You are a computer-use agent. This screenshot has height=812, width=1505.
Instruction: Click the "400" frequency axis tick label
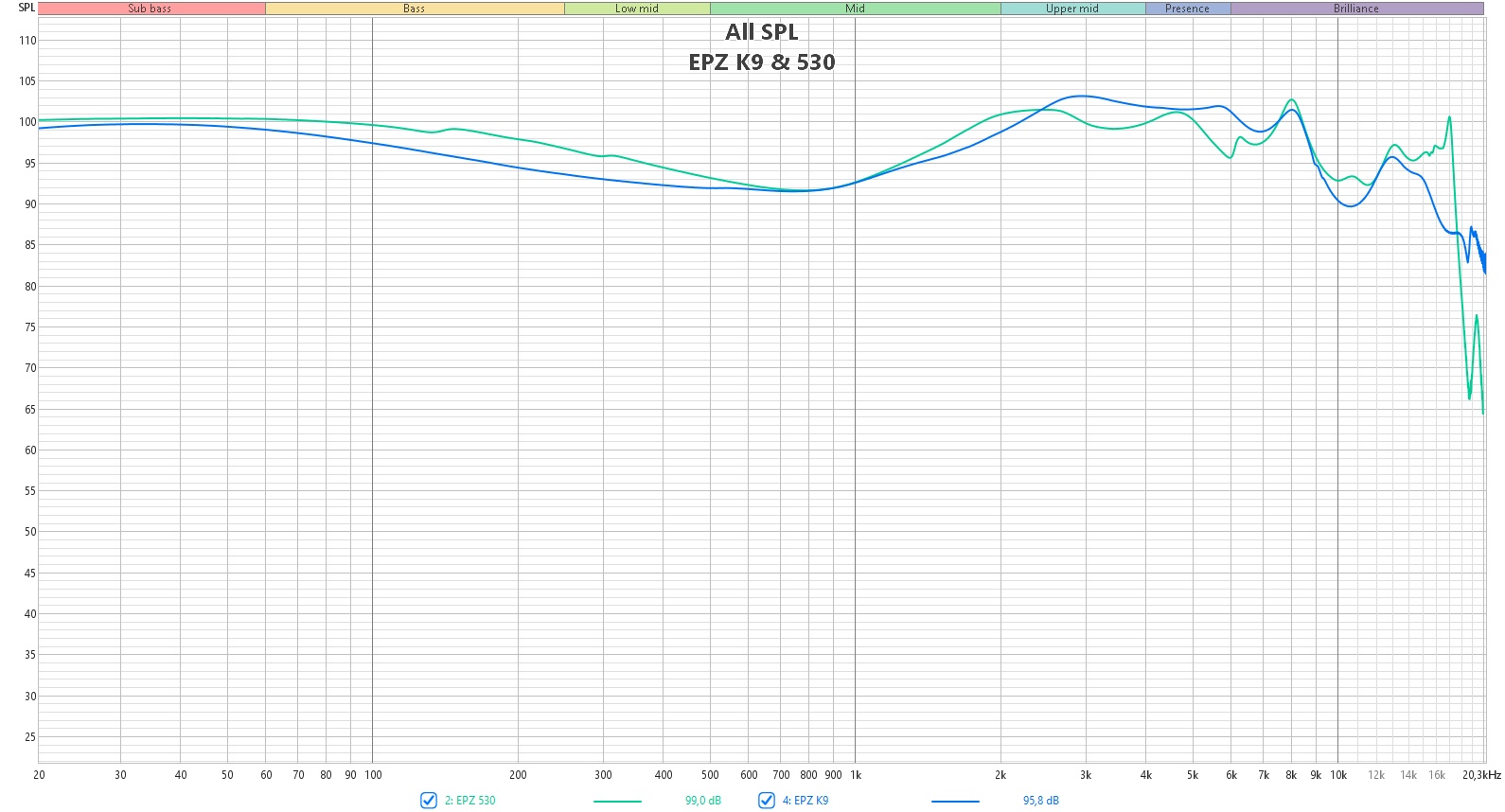pos(664,775)
